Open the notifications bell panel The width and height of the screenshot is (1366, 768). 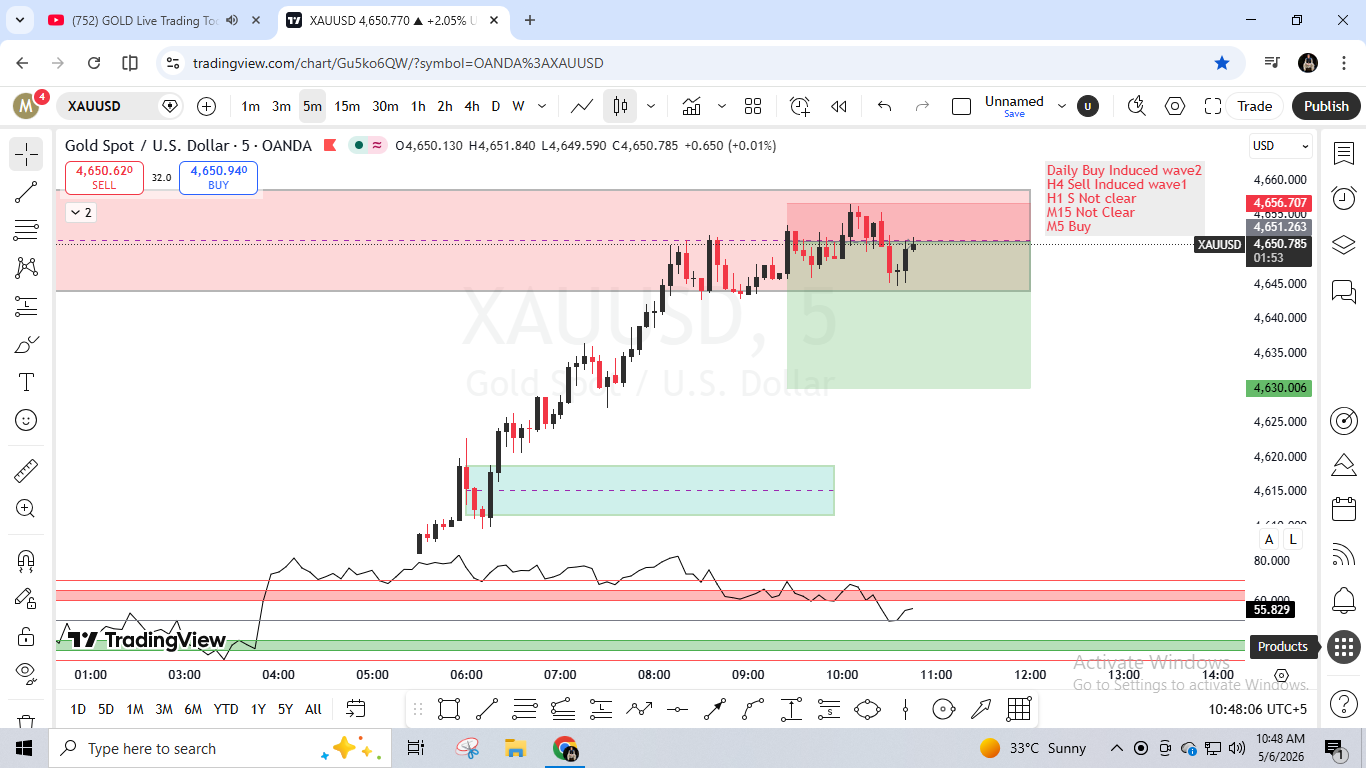[x=1343, y=600]
